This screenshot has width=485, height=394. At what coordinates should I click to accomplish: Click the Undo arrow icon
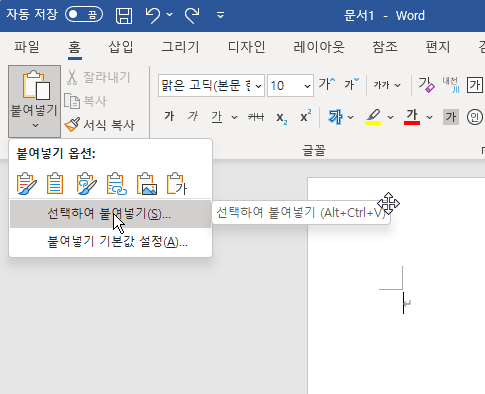[x=152, y=15]
